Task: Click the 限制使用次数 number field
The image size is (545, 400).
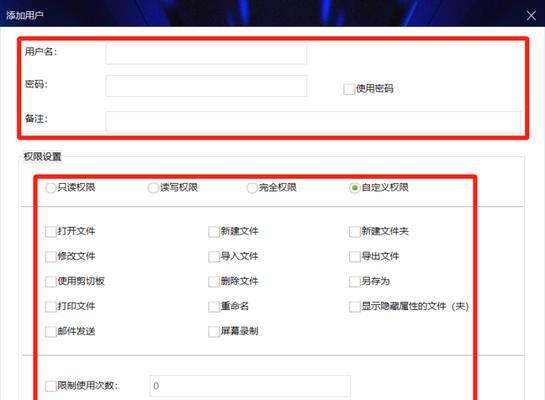Action: [250, 386]
